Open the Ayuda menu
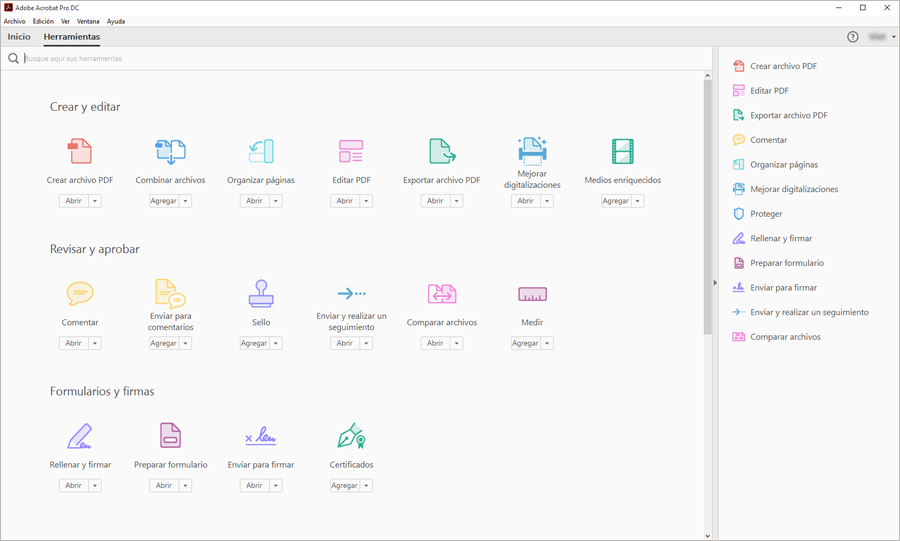 coord(116,21)
